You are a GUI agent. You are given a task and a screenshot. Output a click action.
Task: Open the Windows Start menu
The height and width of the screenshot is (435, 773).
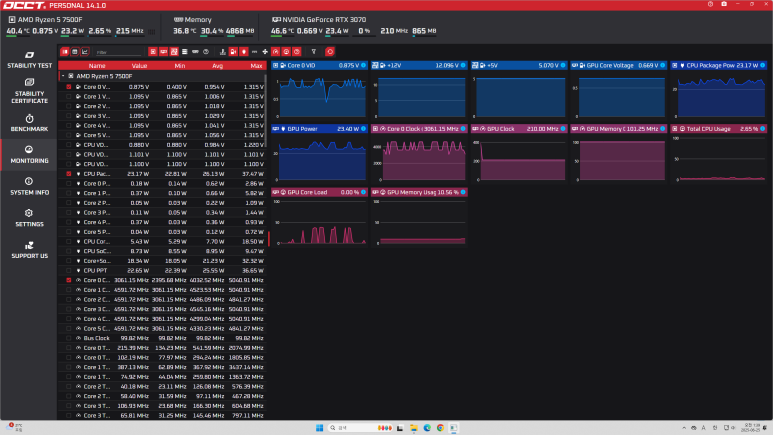319,428
